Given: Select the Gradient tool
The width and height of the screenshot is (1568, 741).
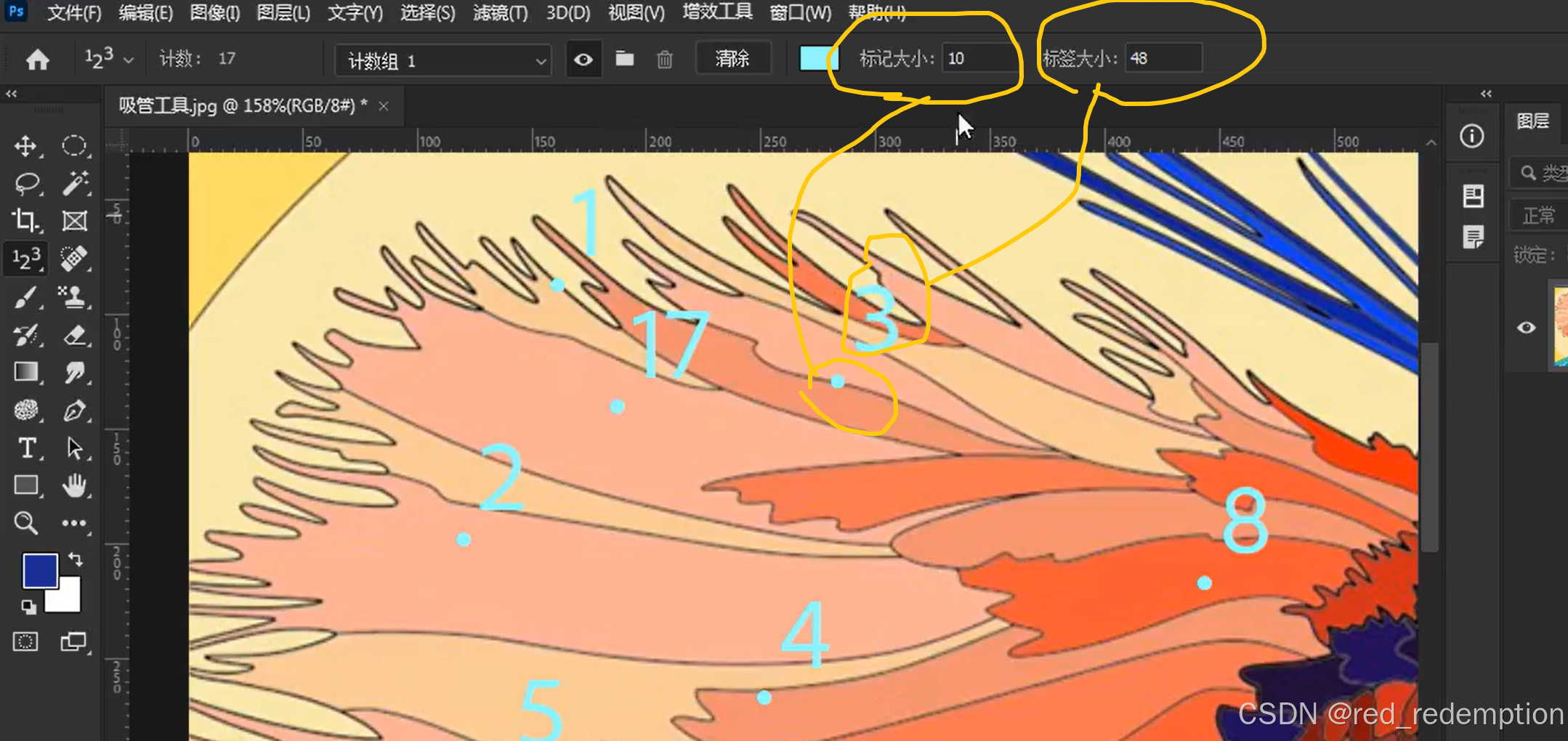Looking at the screenshot, I should point(26,372).
